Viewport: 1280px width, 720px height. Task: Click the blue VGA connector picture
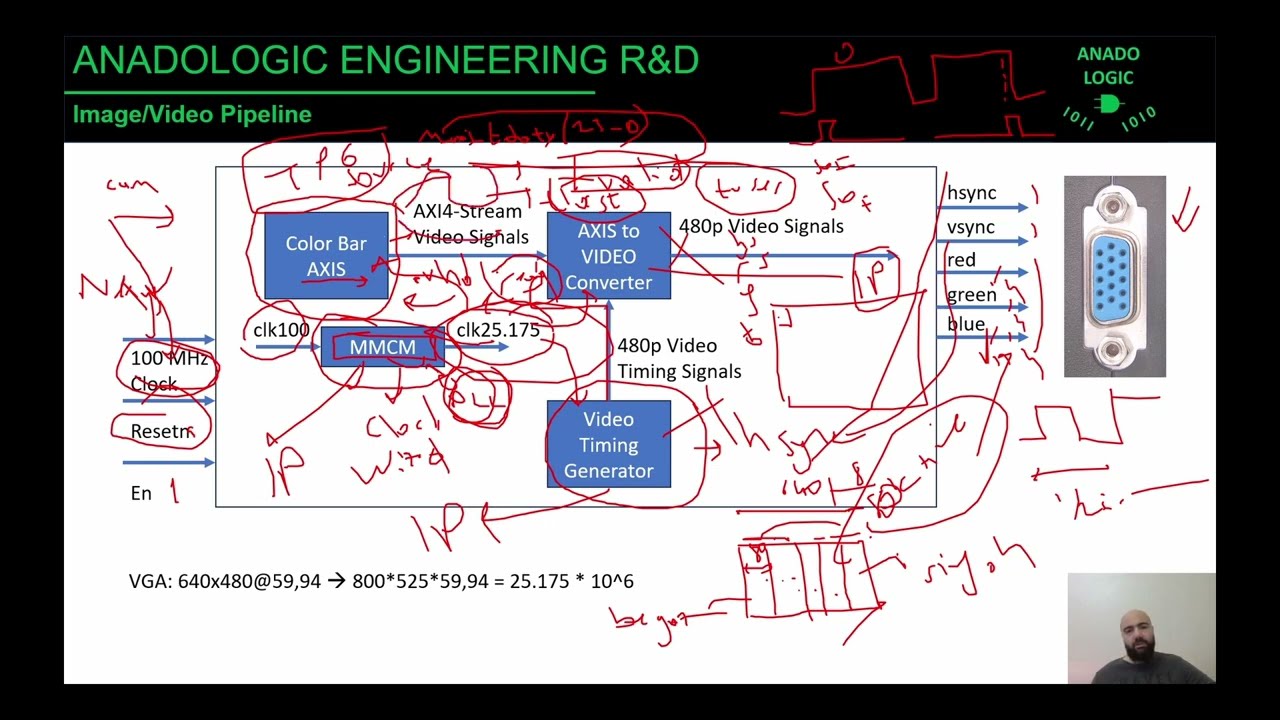point(1115,277)
